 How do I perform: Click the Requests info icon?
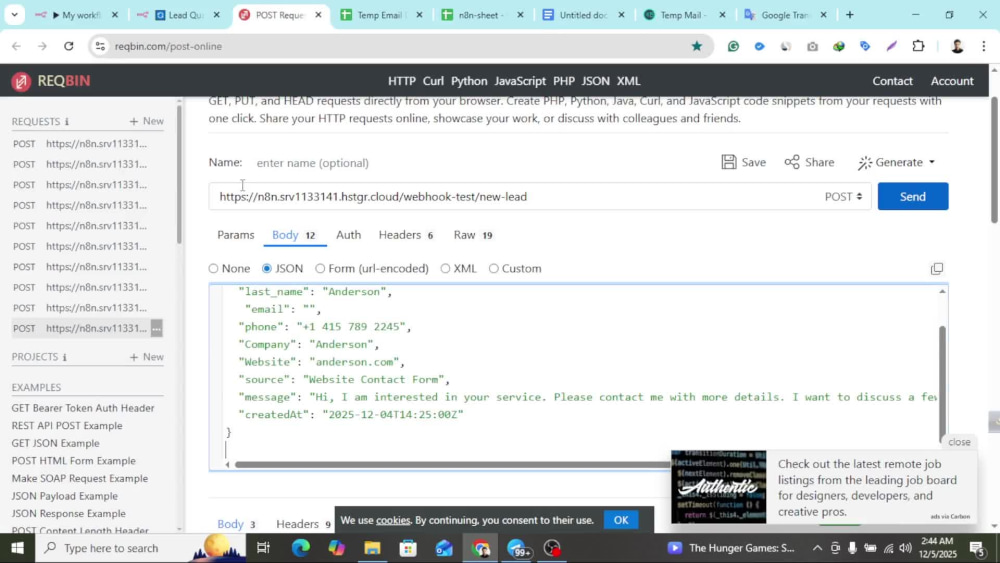66,121
